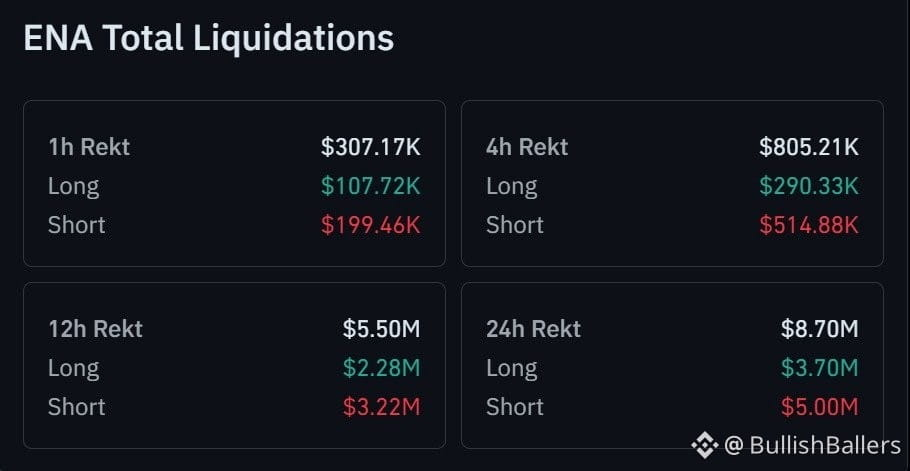Click the $514.88K short liquidation value
This screenshot has height=471, width=910.
(x=809, y=225)
